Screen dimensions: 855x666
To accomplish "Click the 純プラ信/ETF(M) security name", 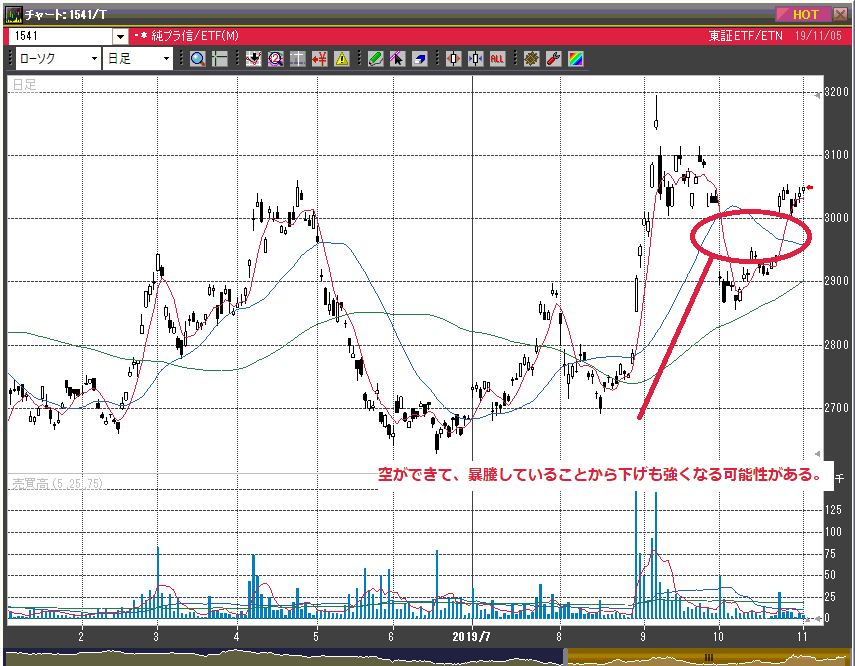I will tap(195, 36).
